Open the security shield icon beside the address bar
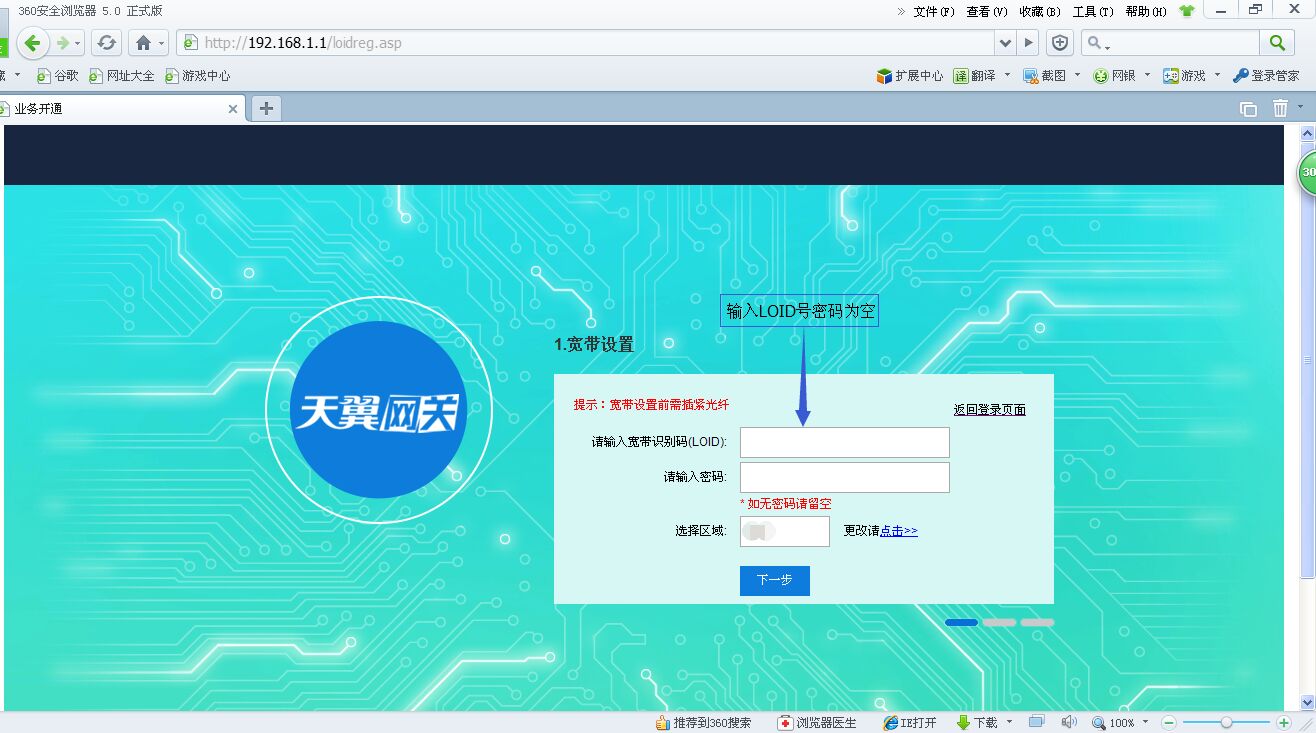This screenshot has height=733, width=1316. tap(1060, 43)
